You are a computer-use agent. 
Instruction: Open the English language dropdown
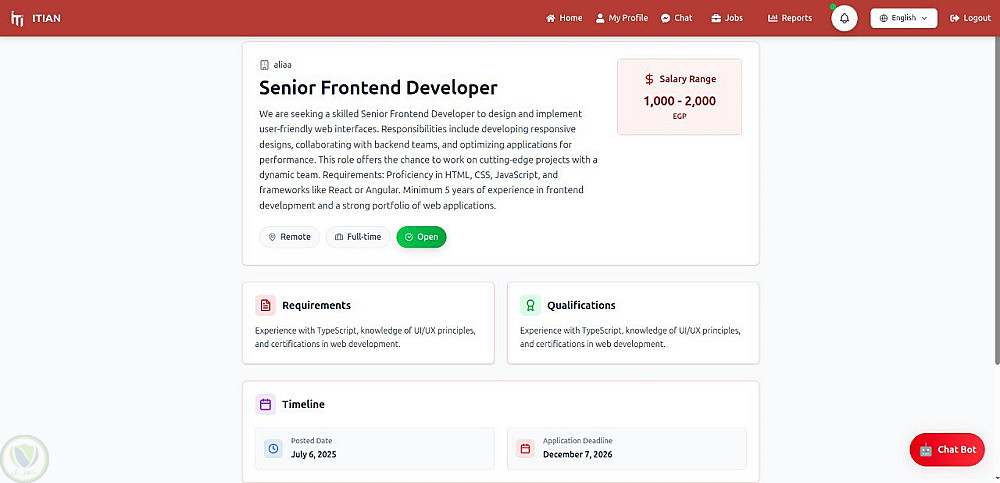coord(903,18)
